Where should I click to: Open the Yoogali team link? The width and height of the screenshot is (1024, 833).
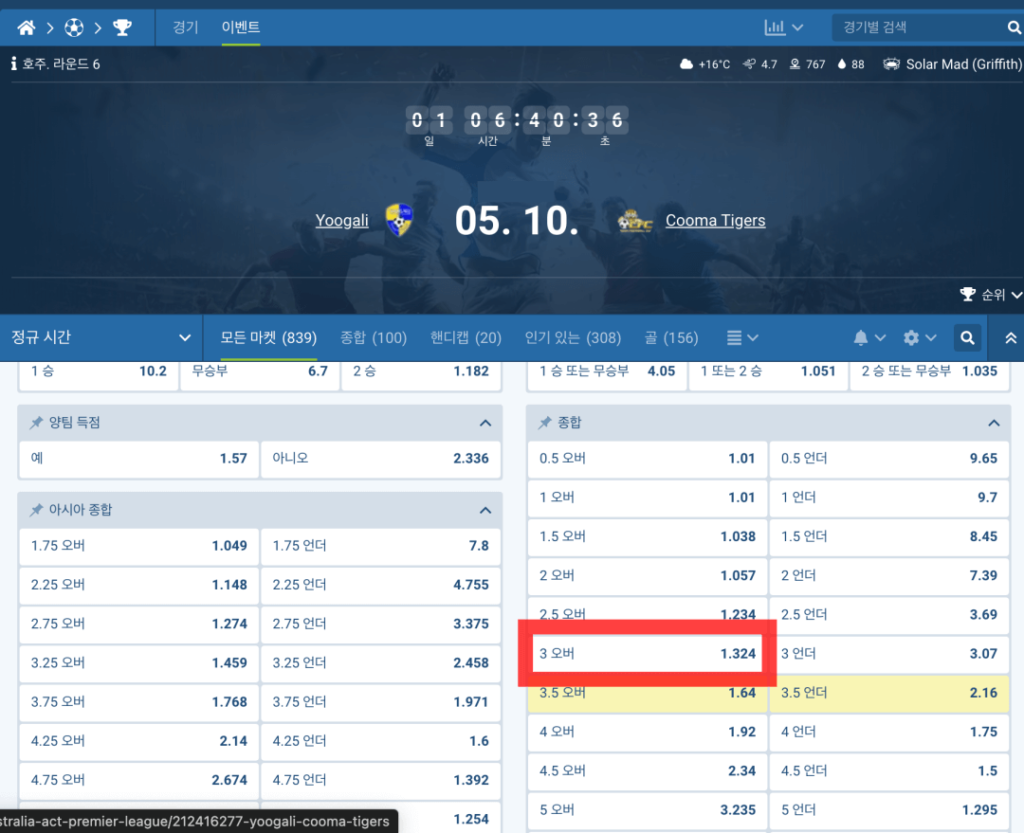pyautogui.click(x=342, y=220)
